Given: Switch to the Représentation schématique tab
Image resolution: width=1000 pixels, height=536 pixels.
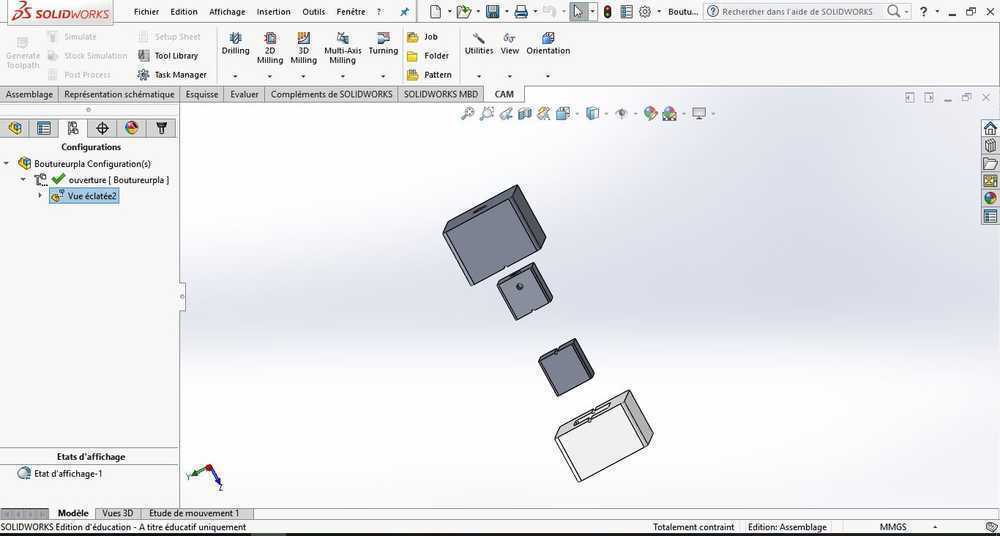Looking at the screenshot, I should click(x=119, y=94).
